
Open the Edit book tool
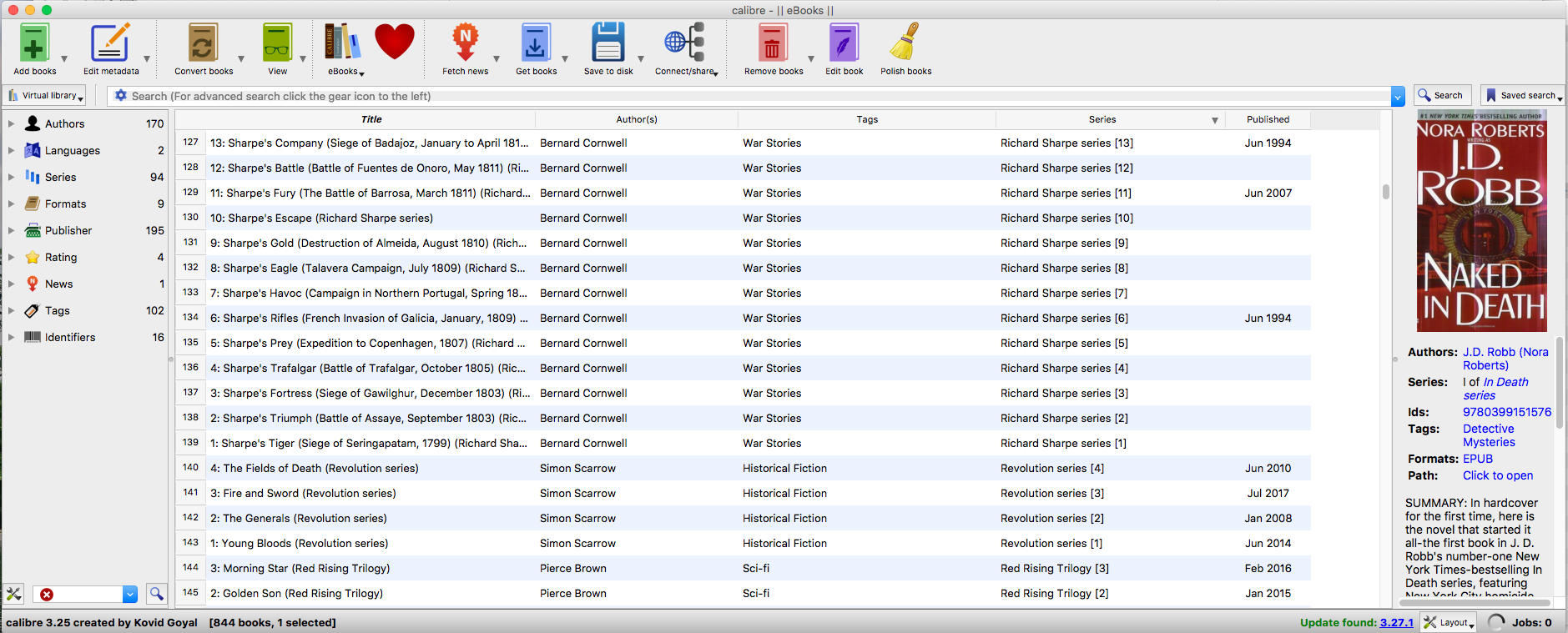click(844, 43)
